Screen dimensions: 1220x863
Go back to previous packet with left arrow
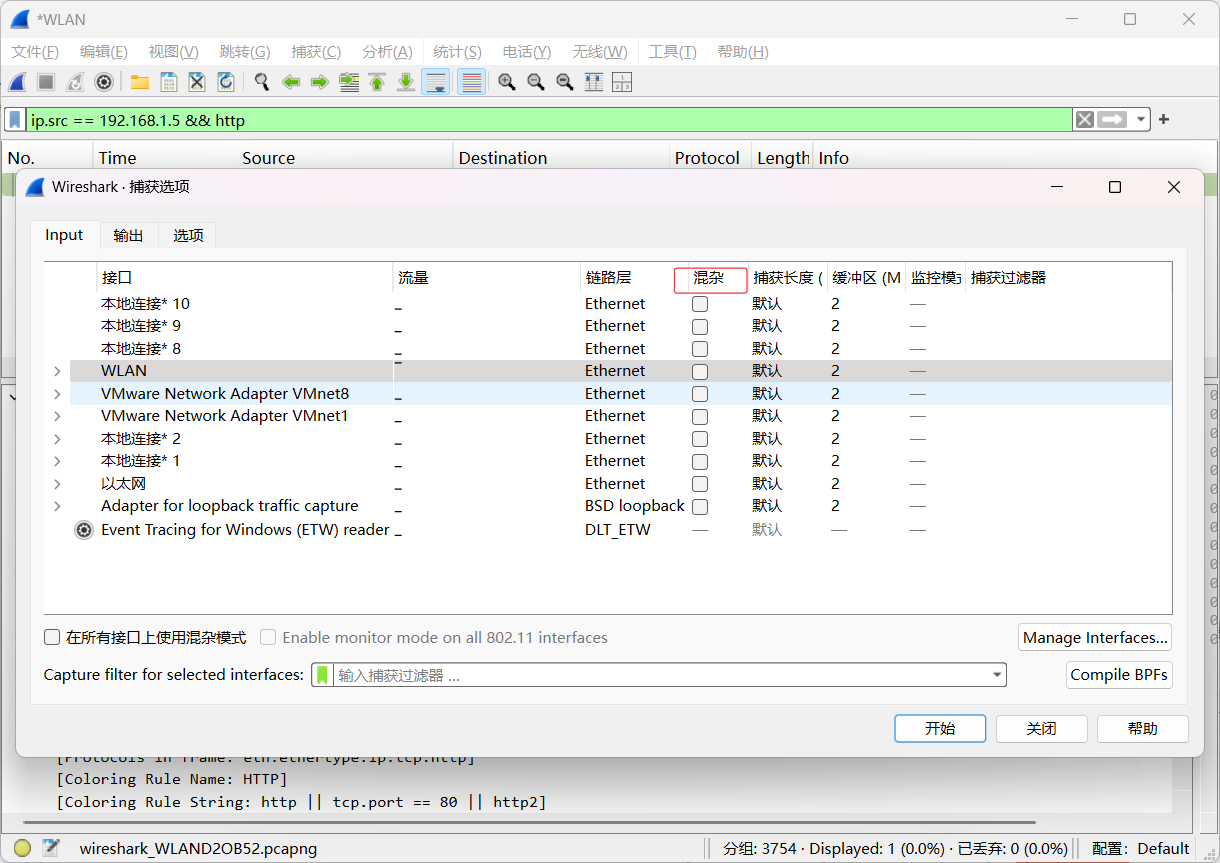[291, 82]
